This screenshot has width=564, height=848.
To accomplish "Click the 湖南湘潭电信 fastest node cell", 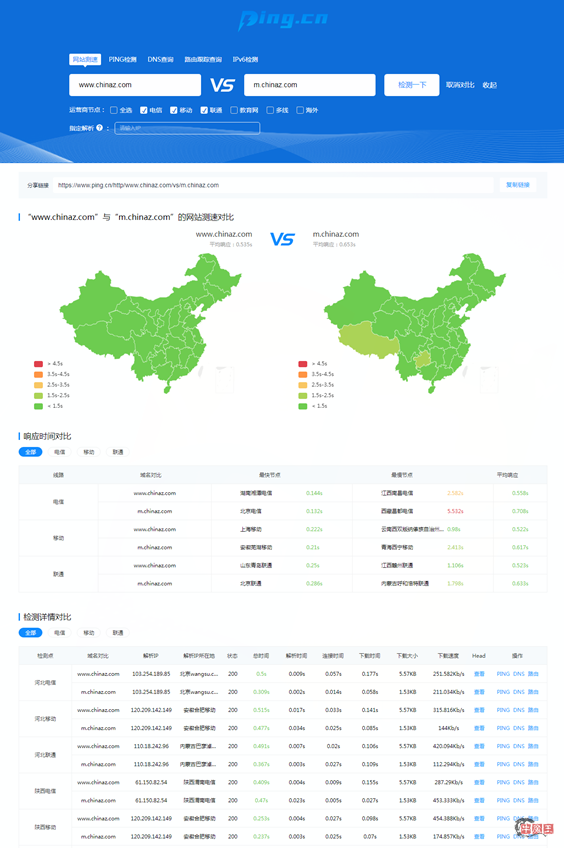I will (256, 493).
